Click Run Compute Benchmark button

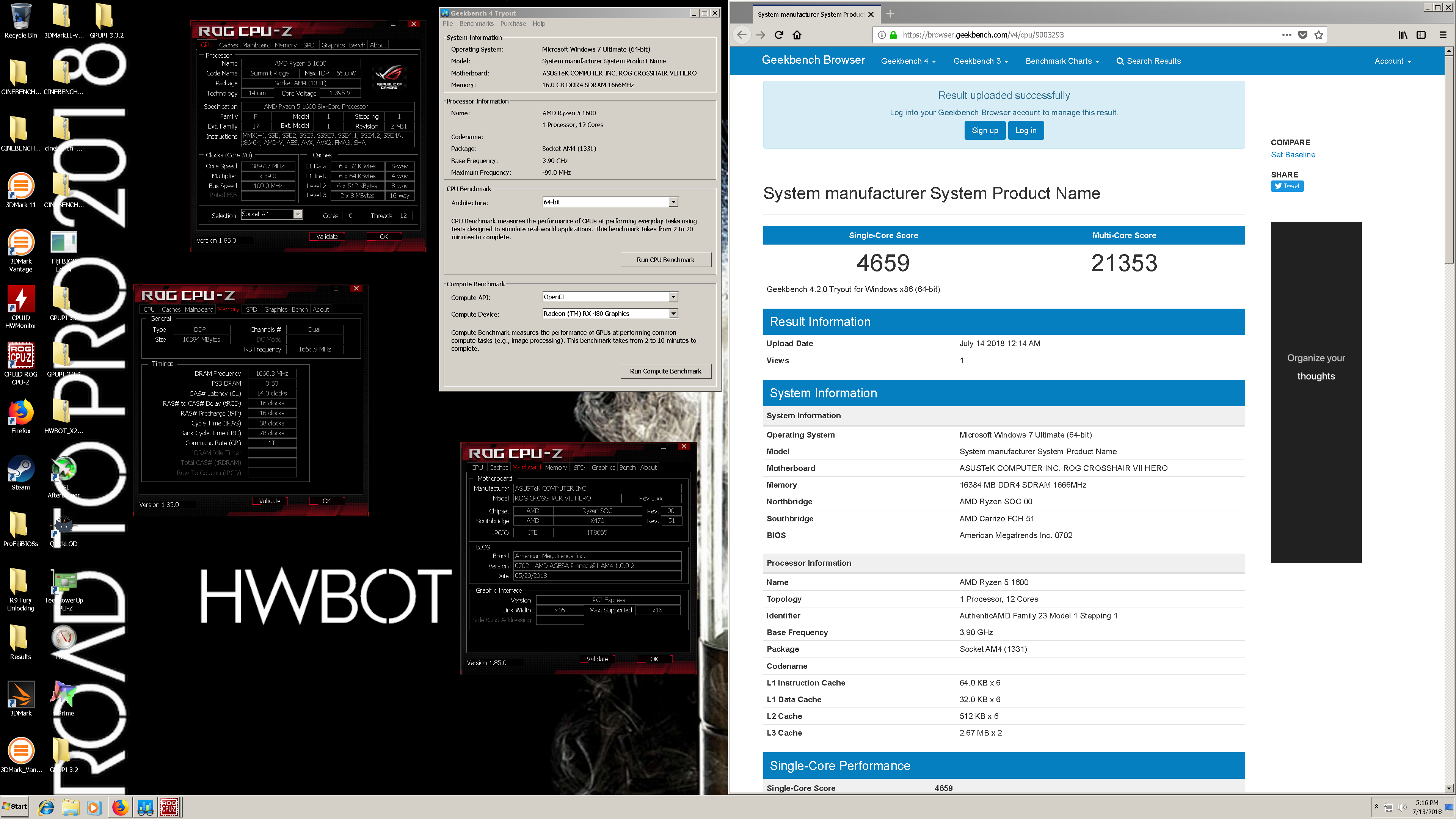[665, 371]
